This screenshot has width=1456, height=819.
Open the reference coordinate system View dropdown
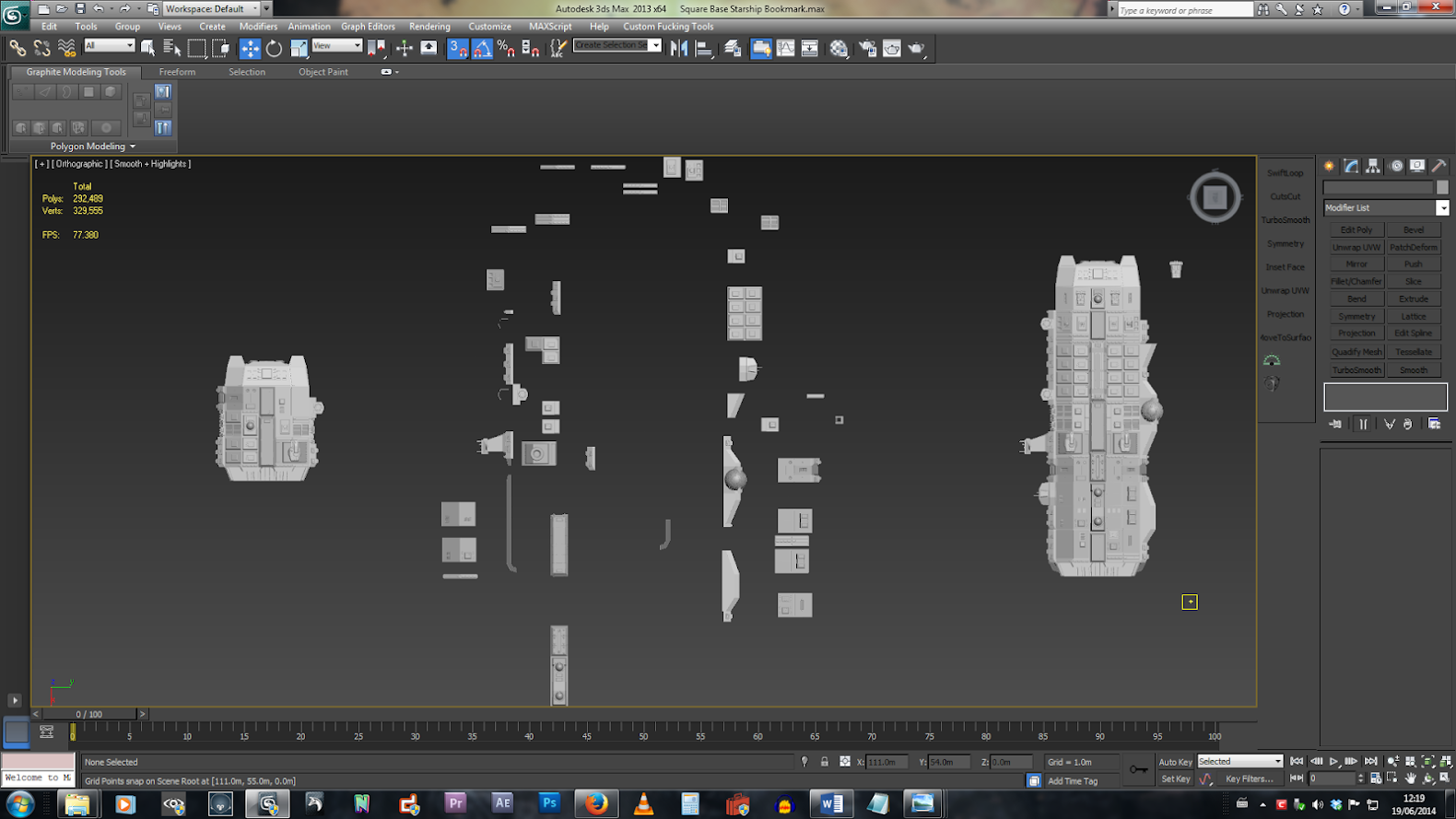[x=336, y=45]
